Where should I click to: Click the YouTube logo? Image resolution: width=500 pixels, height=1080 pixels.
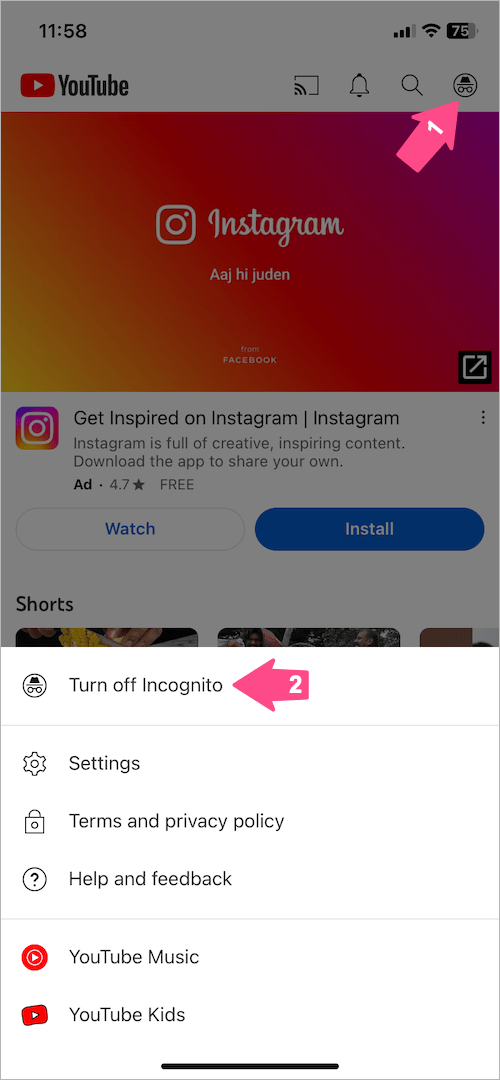(74, 86)
